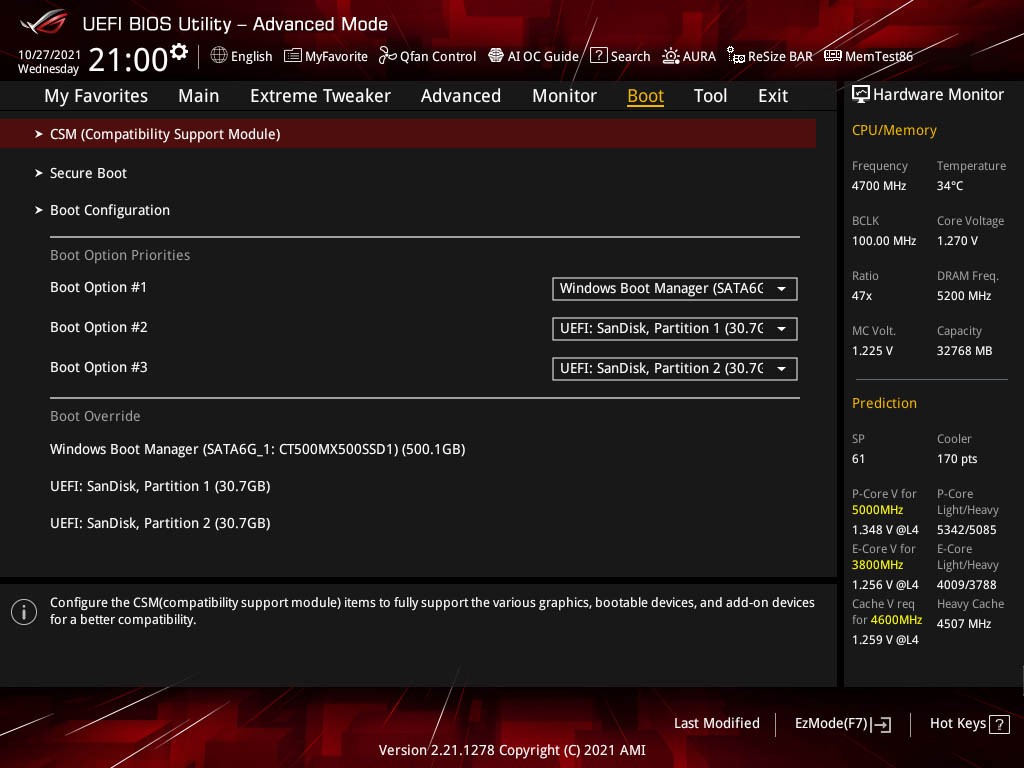
Task: Click the AURA lighting icon
Action: pos(671,56)
